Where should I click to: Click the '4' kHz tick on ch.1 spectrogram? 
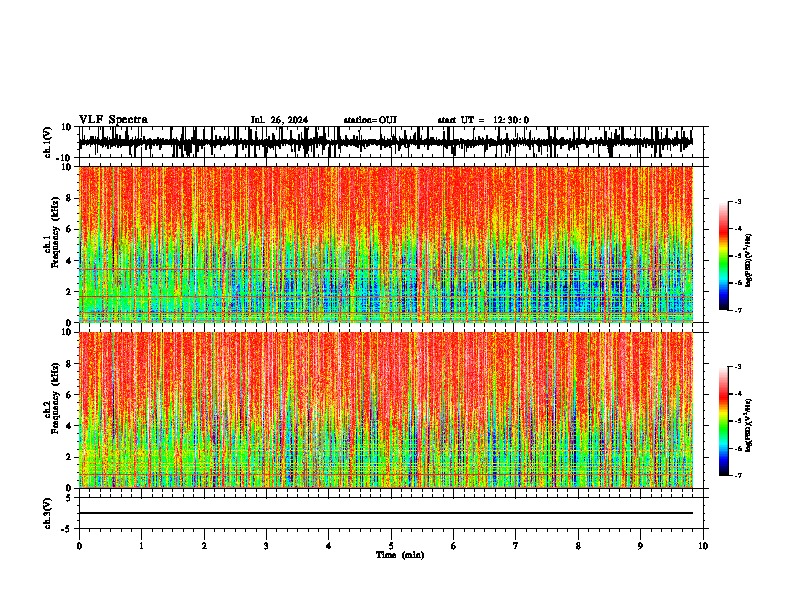pyautogui.click(x=69, y=261)
